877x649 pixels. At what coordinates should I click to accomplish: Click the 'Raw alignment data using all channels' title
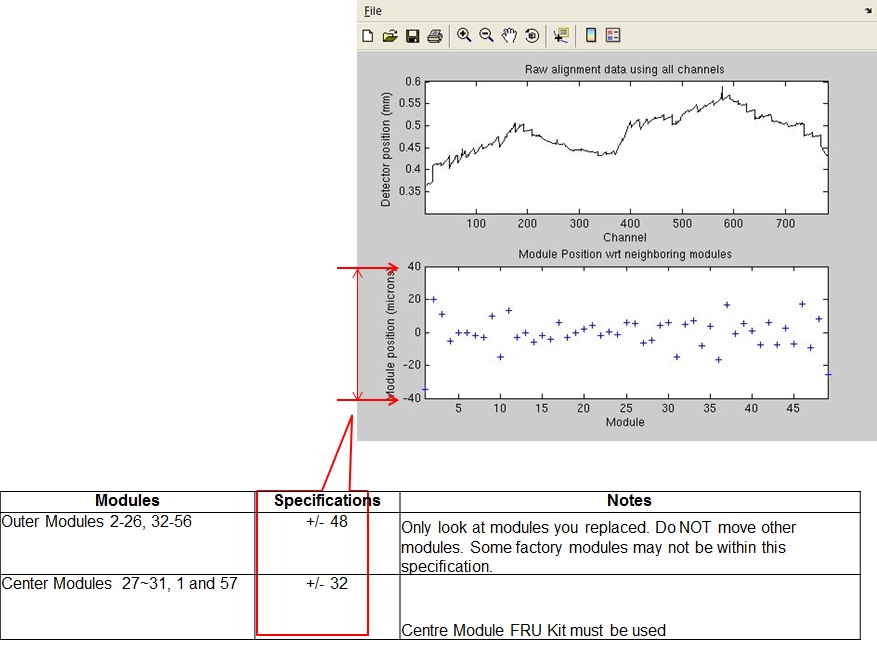pyautogui.click(x=624, y=69)
